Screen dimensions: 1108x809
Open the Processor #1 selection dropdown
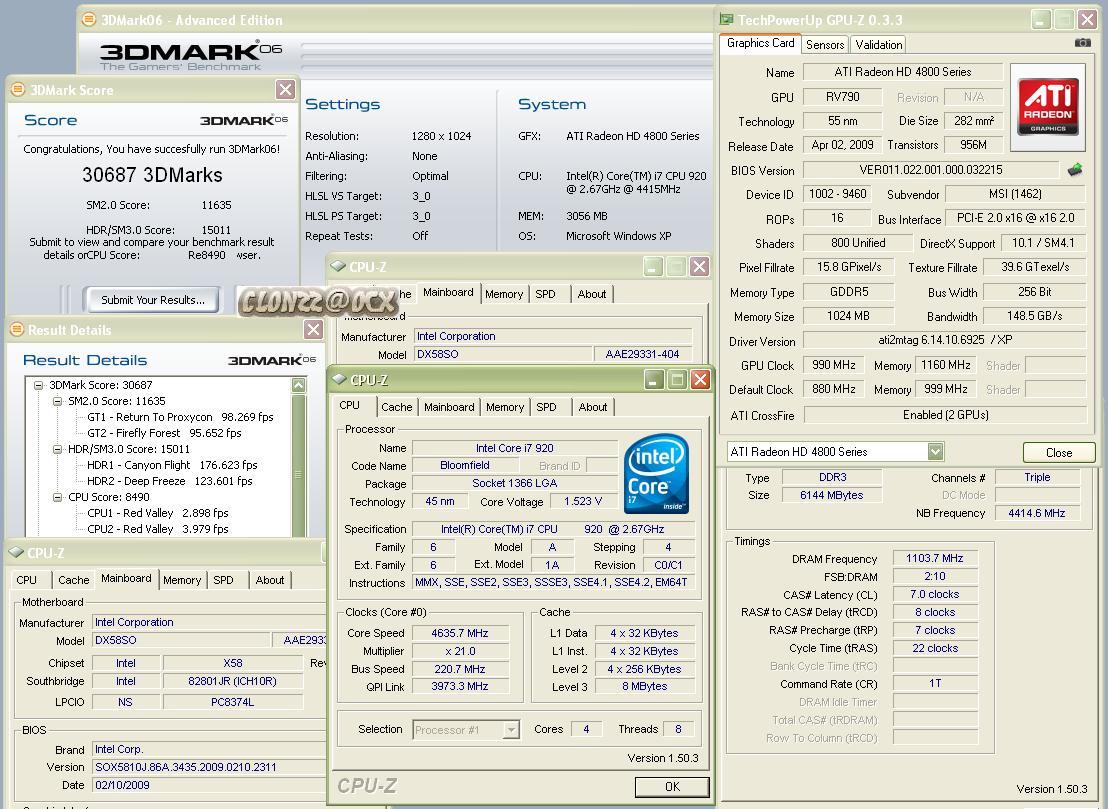[x=511, y=730]
